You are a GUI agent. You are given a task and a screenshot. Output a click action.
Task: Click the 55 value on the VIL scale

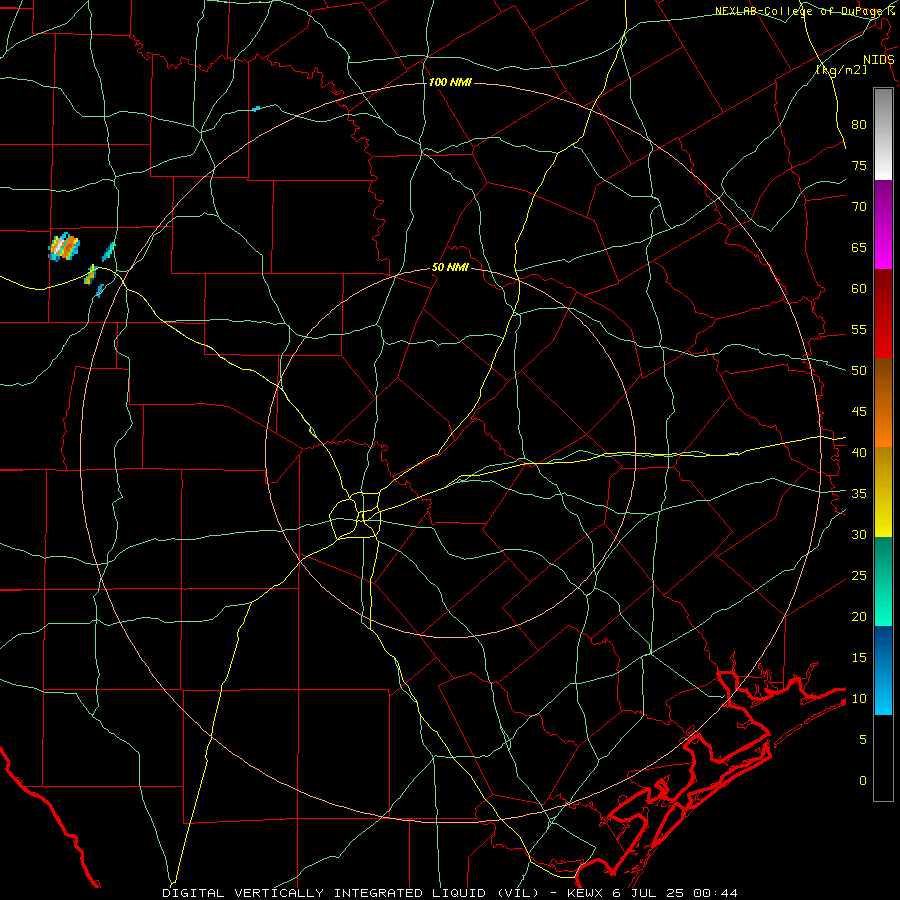pyautogui.click(x=859, y=330)
